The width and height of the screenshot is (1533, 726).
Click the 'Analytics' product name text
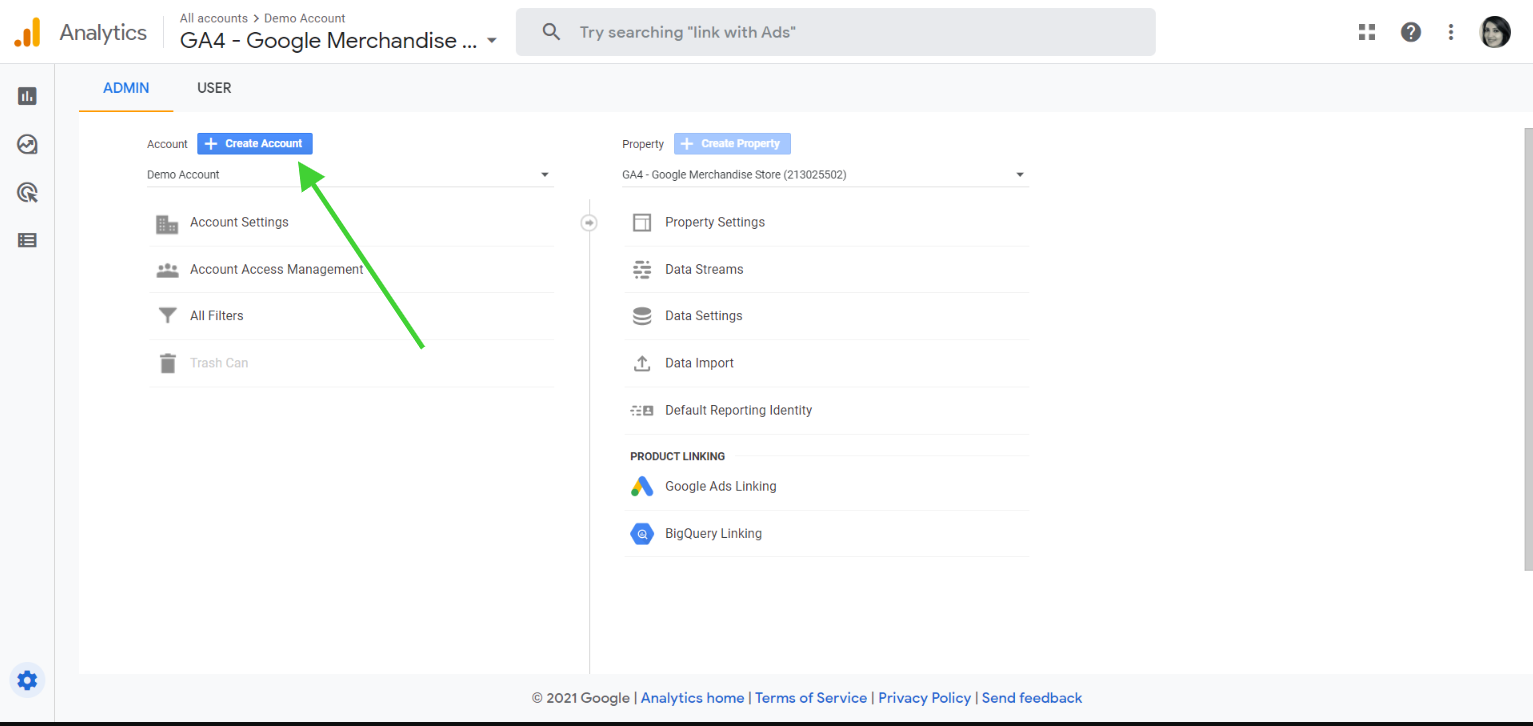(x=103, y=32)
